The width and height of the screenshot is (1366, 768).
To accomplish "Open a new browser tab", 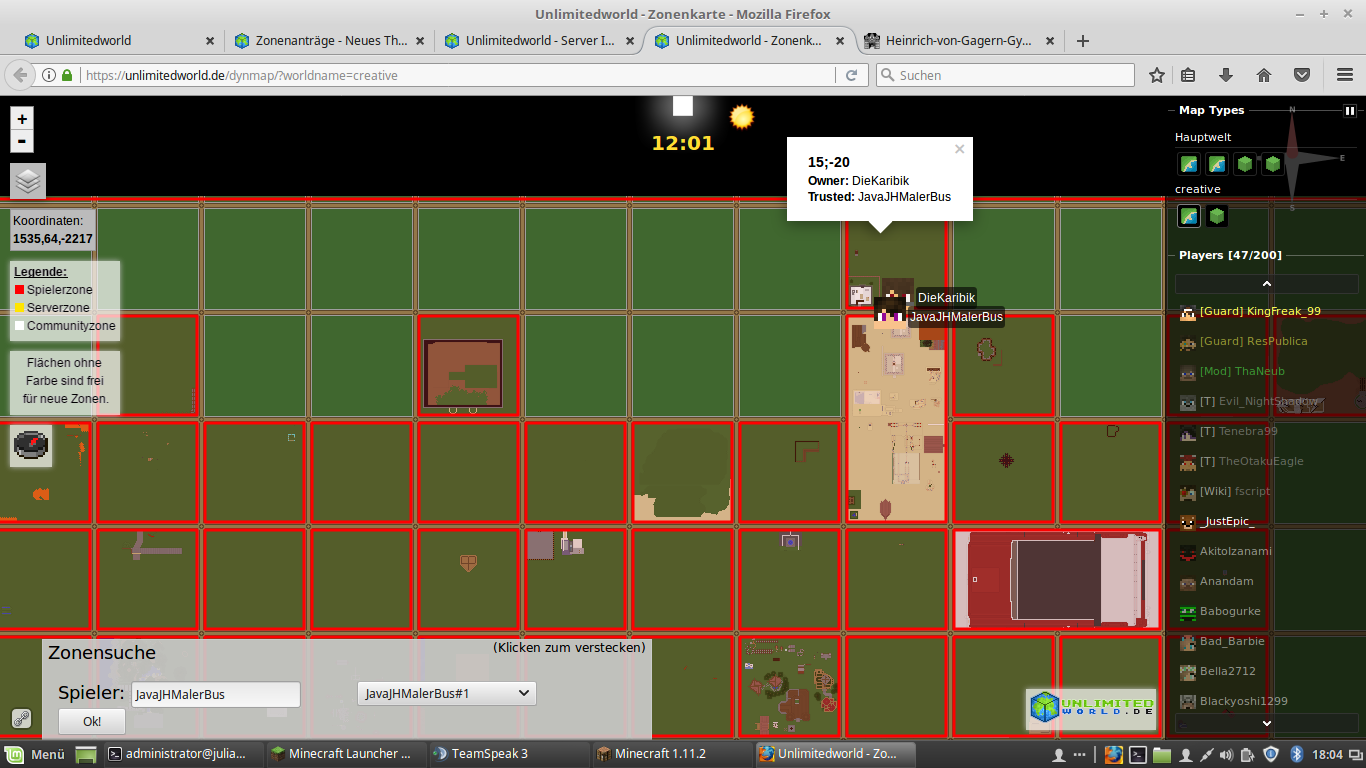I will [1082, 41].
